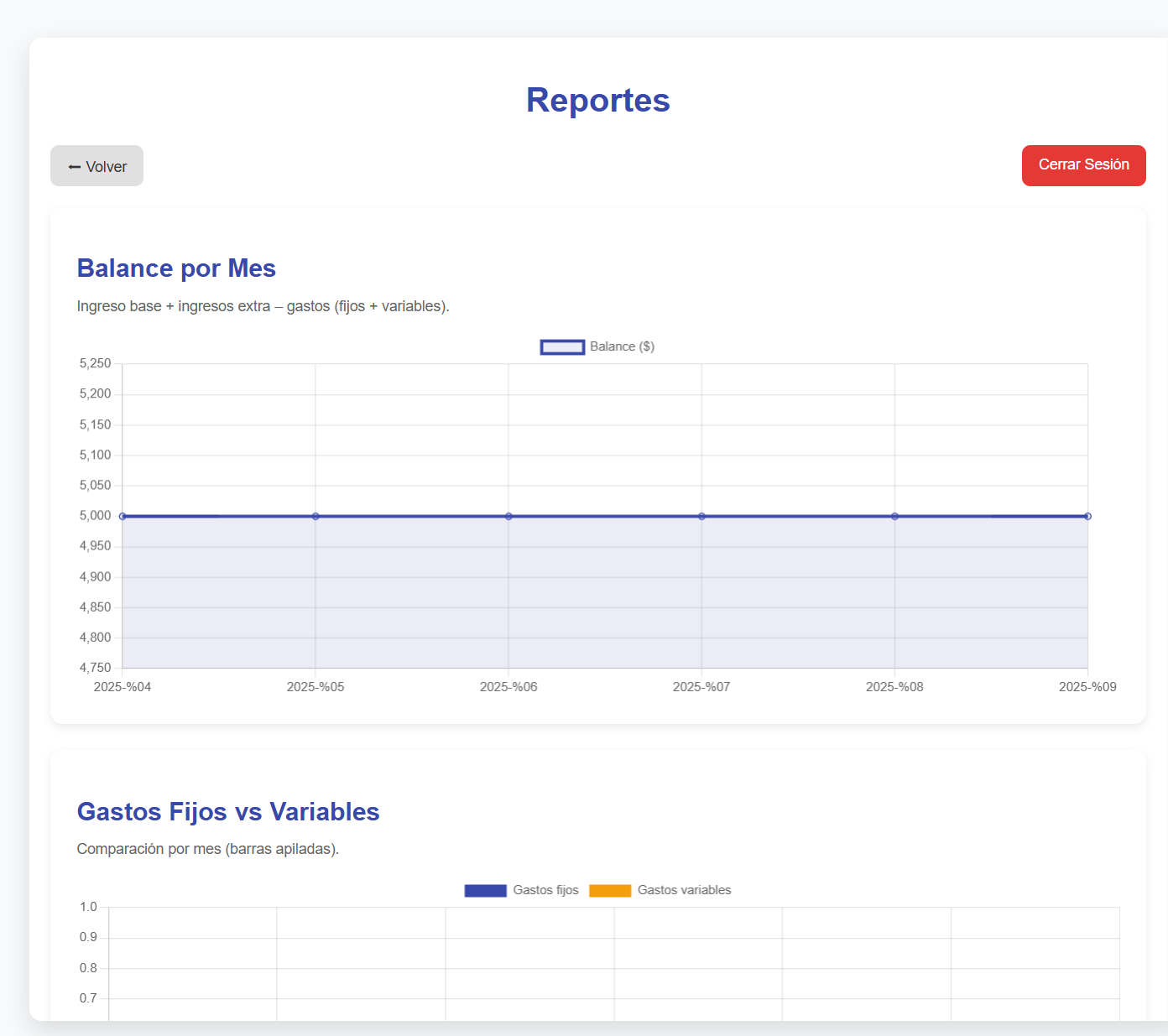The image size is (1168, 1036).
Task: Click the 2025-%07 axis label
Action: (701, 686)
